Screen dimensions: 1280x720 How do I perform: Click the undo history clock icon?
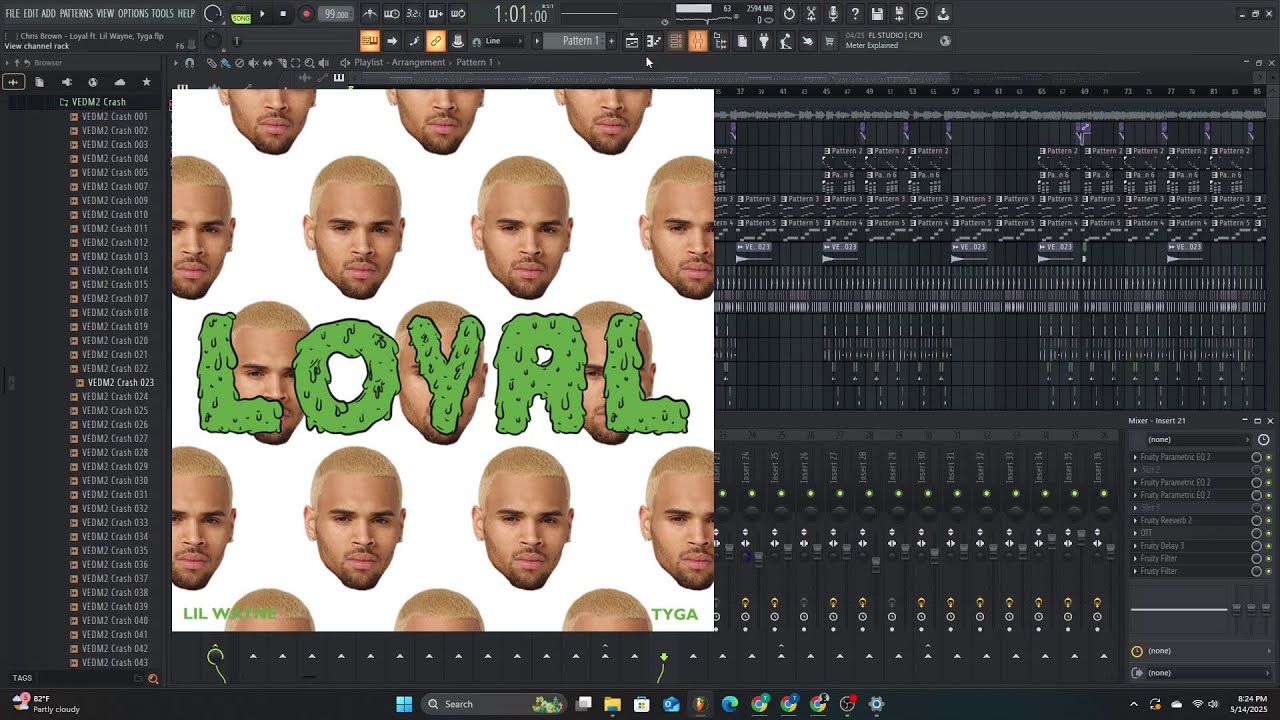(x=789, y=14)
